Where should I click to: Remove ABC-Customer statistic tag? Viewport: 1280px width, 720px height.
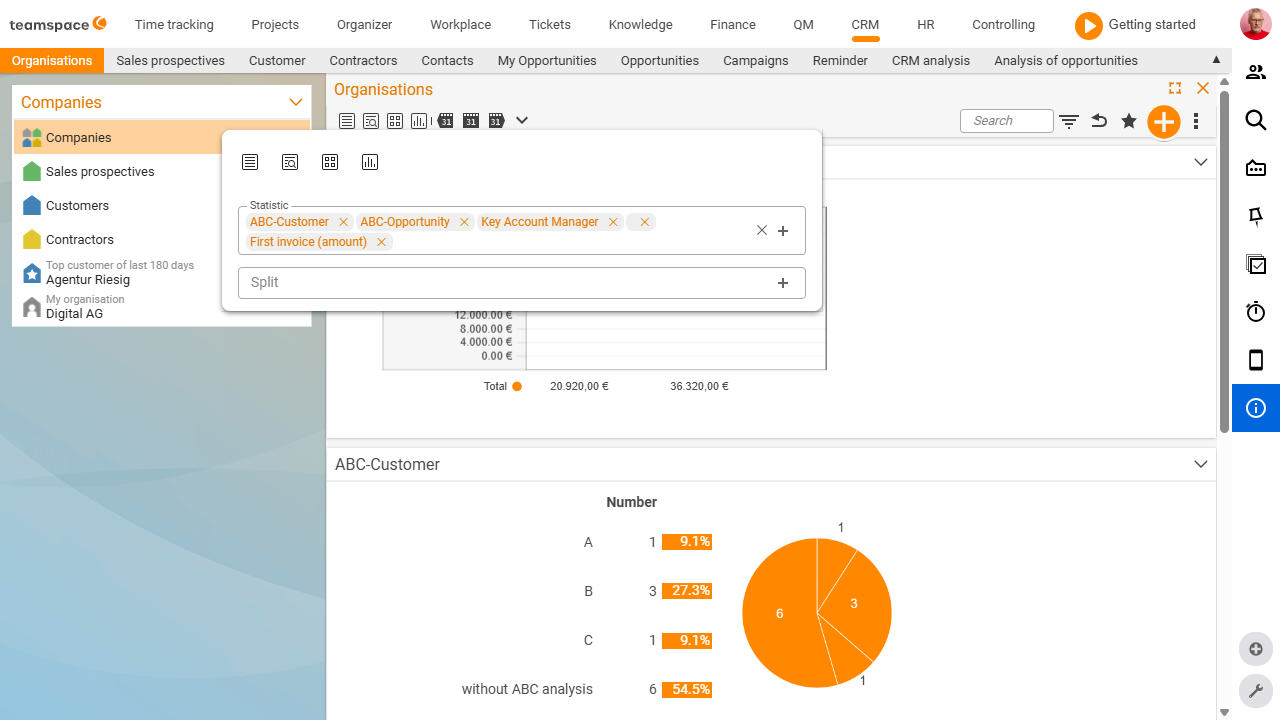[343, 222]
